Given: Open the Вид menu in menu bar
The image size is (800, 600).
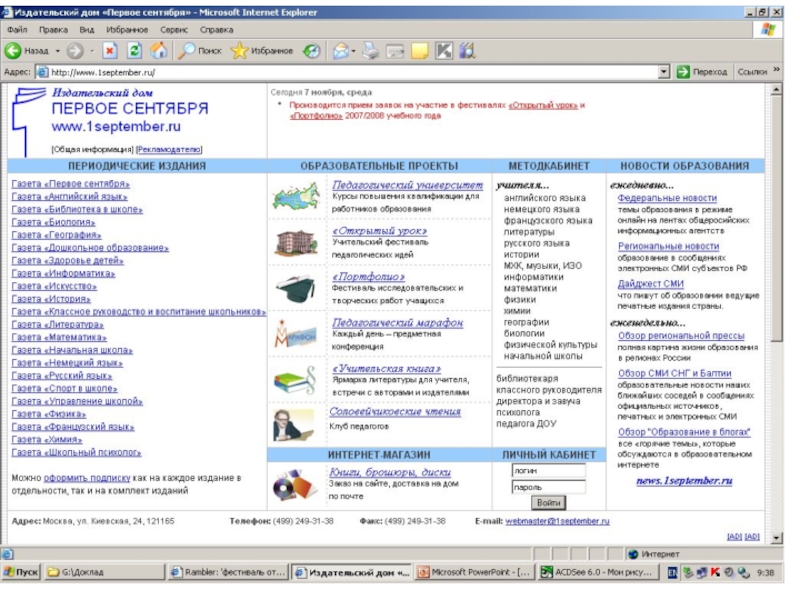Looking at the screenshot, I should point(87,30).
